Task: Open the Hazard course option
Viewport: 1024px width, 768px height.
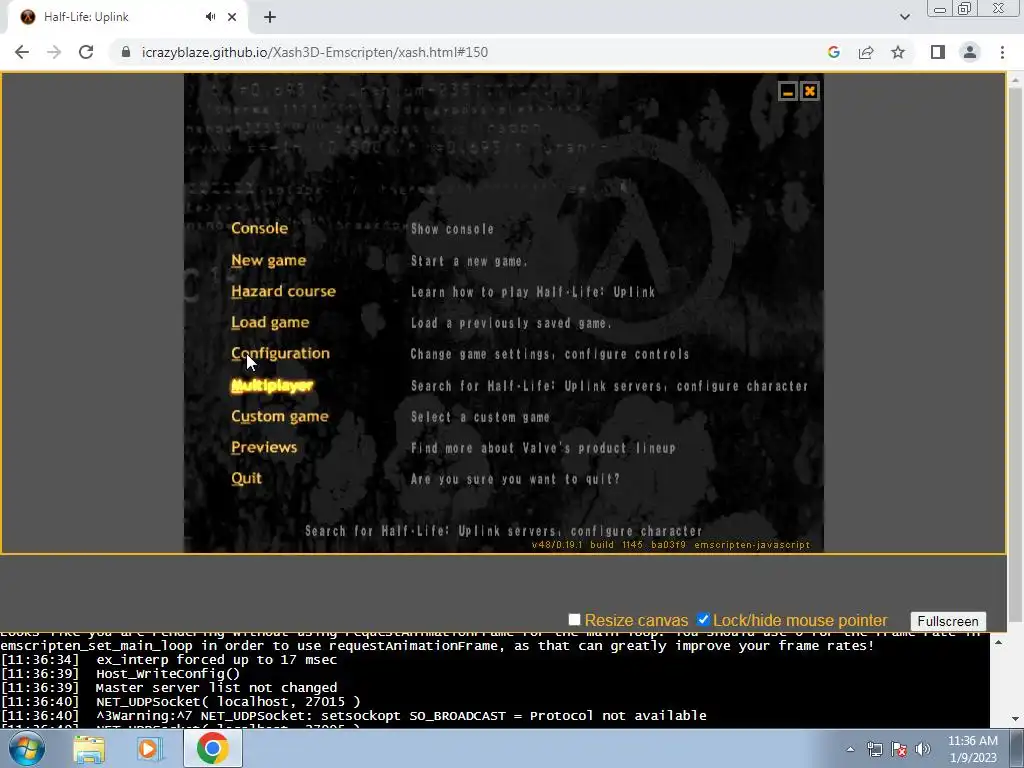Action: (283, 291)
